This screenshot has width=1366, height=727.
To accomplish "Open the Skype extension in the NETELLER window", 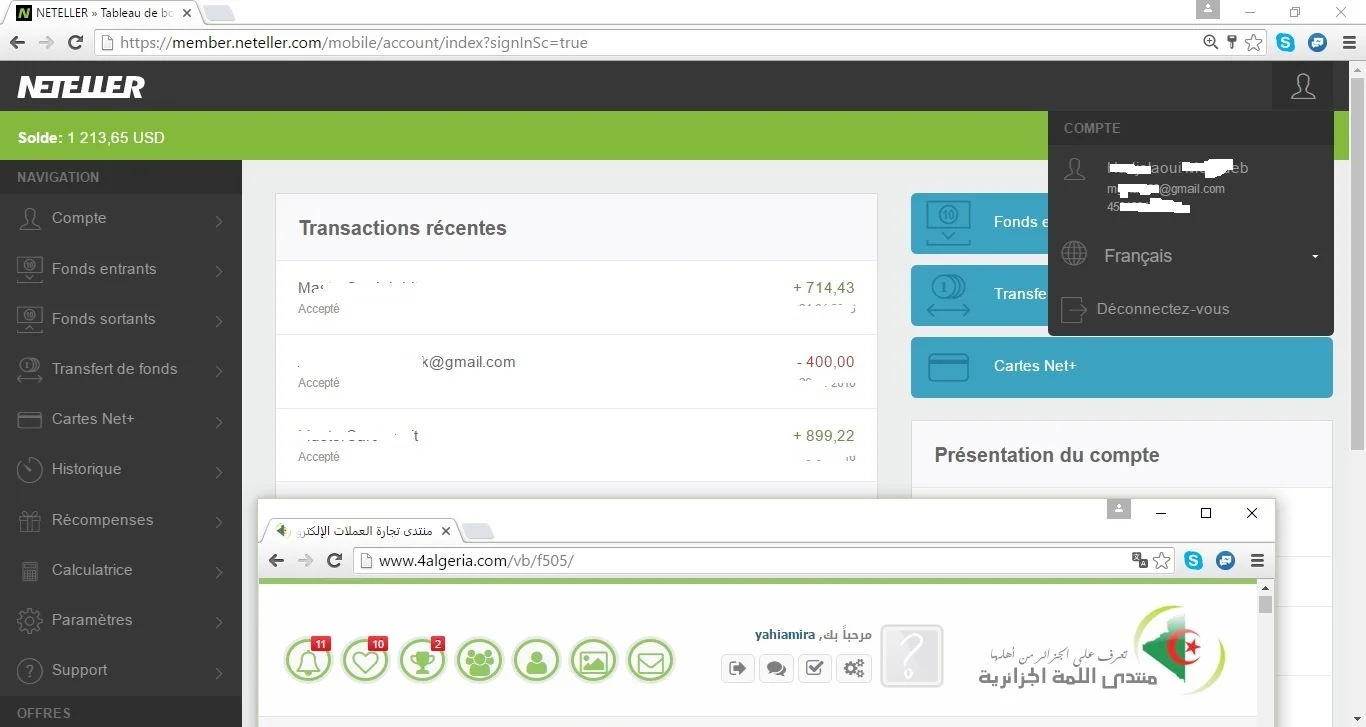I will (1286, 43).
